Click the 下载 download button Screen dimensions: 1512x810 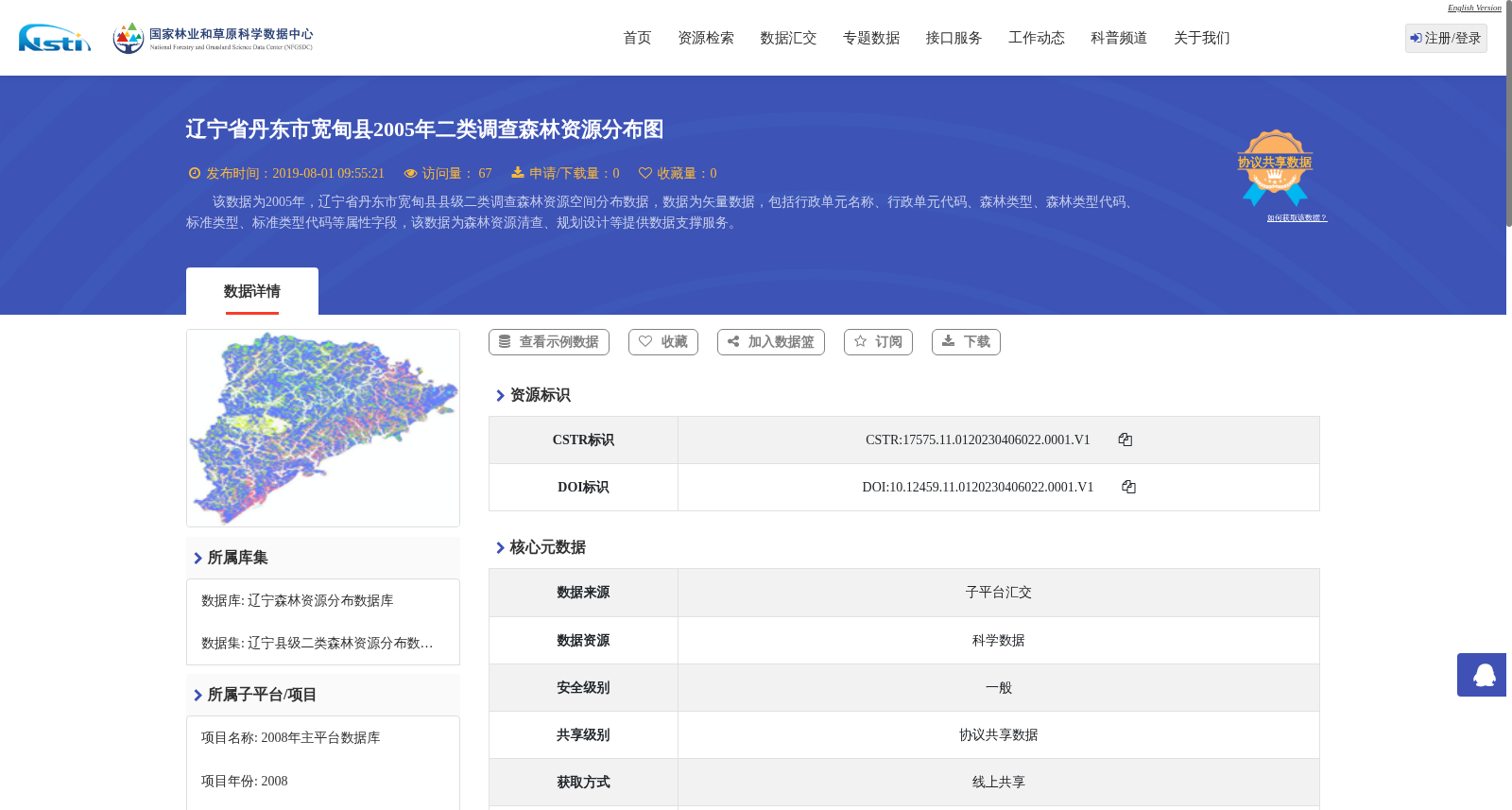point(966,342)
